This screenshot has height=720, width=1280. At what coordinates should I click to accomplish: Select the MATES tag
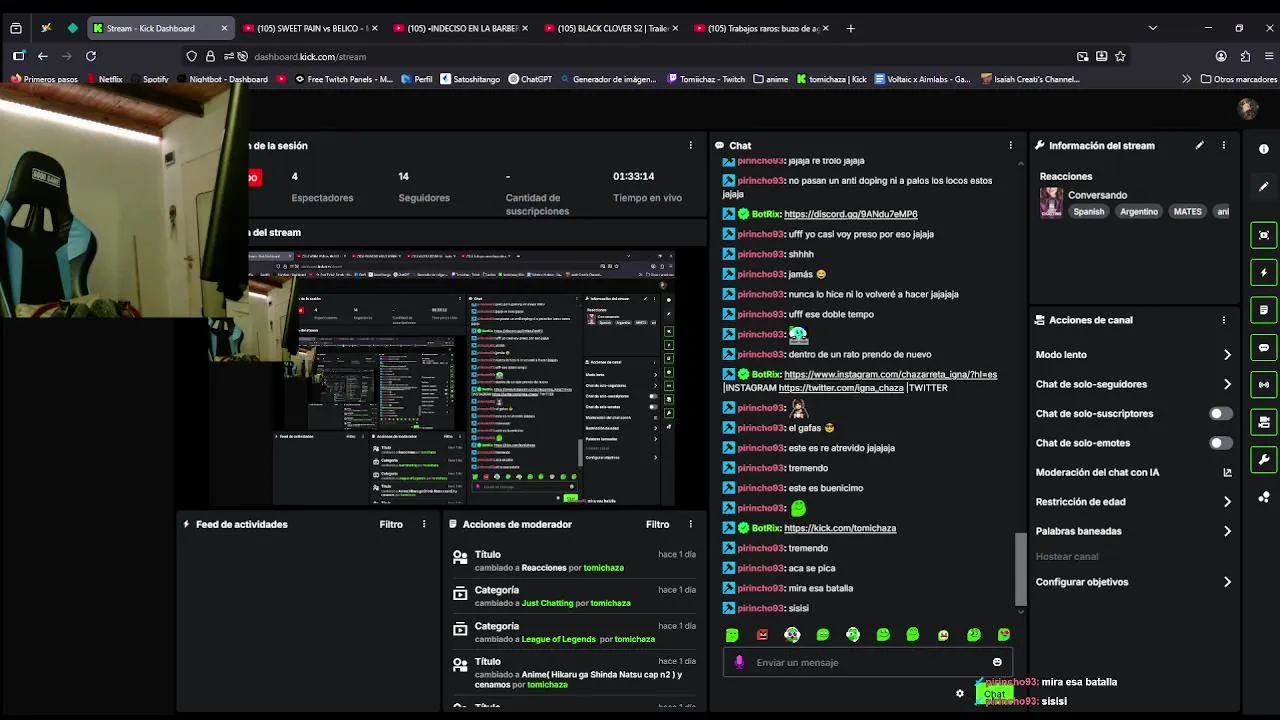click(x=1187, y=212)
